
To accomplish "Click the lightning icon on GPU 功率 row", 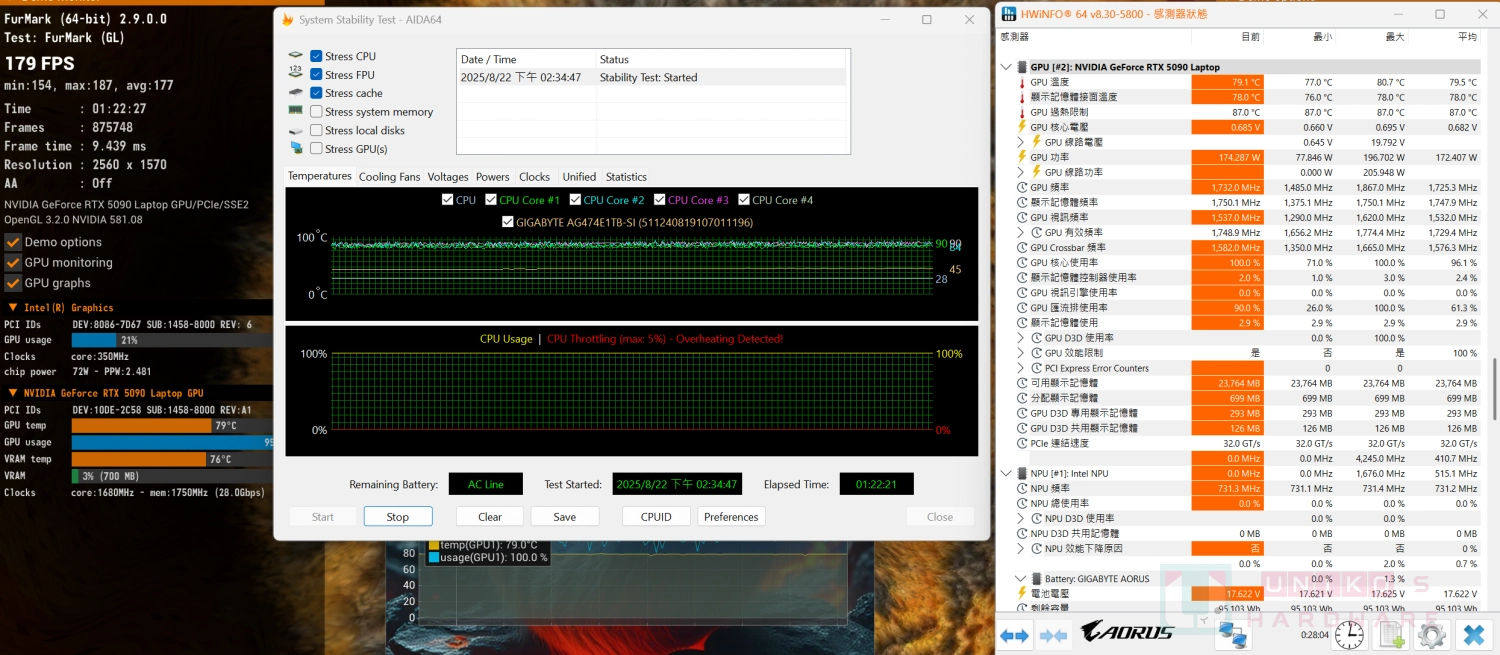I will coord(1022,157).
